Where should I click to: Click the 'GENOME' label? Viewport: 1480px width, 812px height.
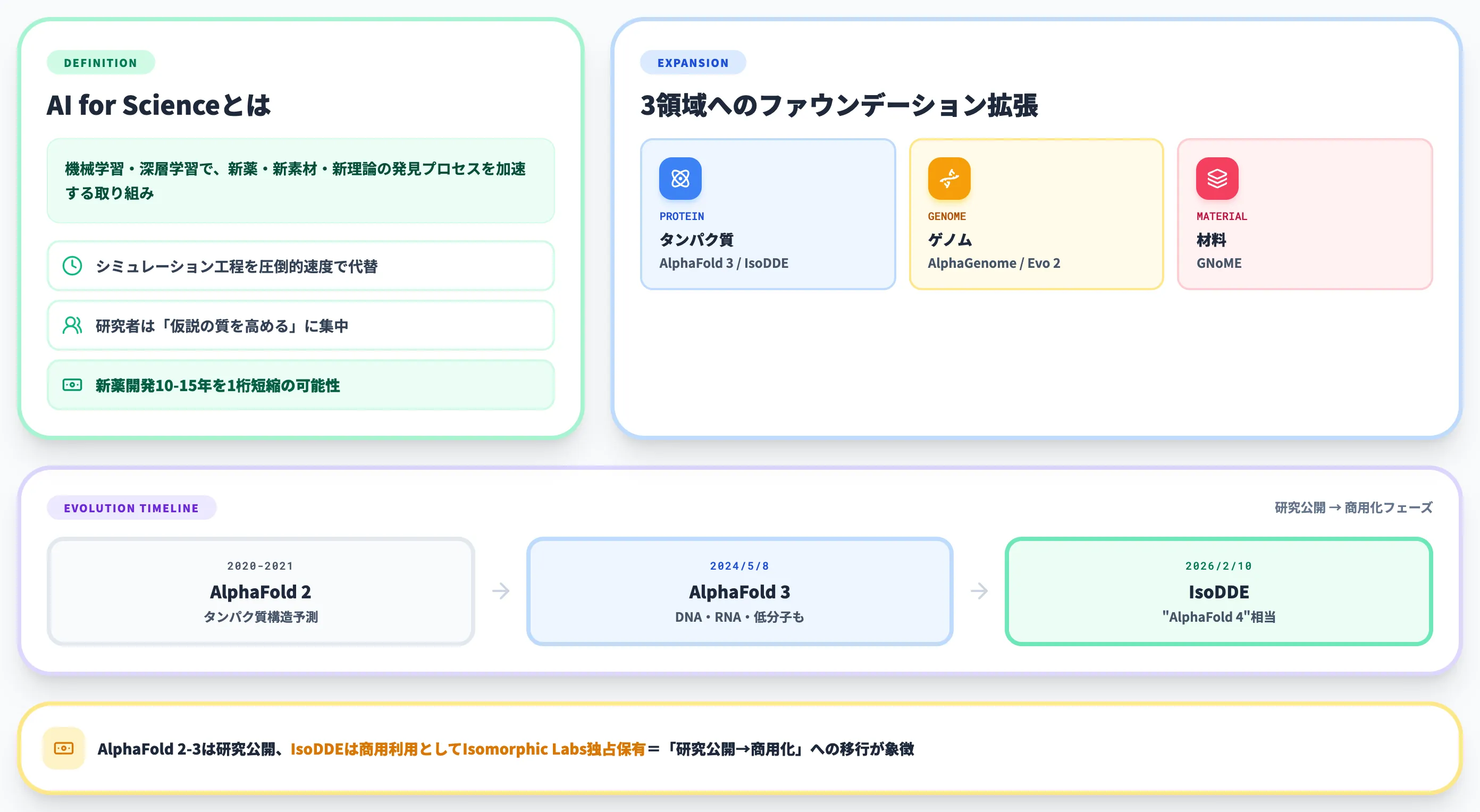click(947, 216)
